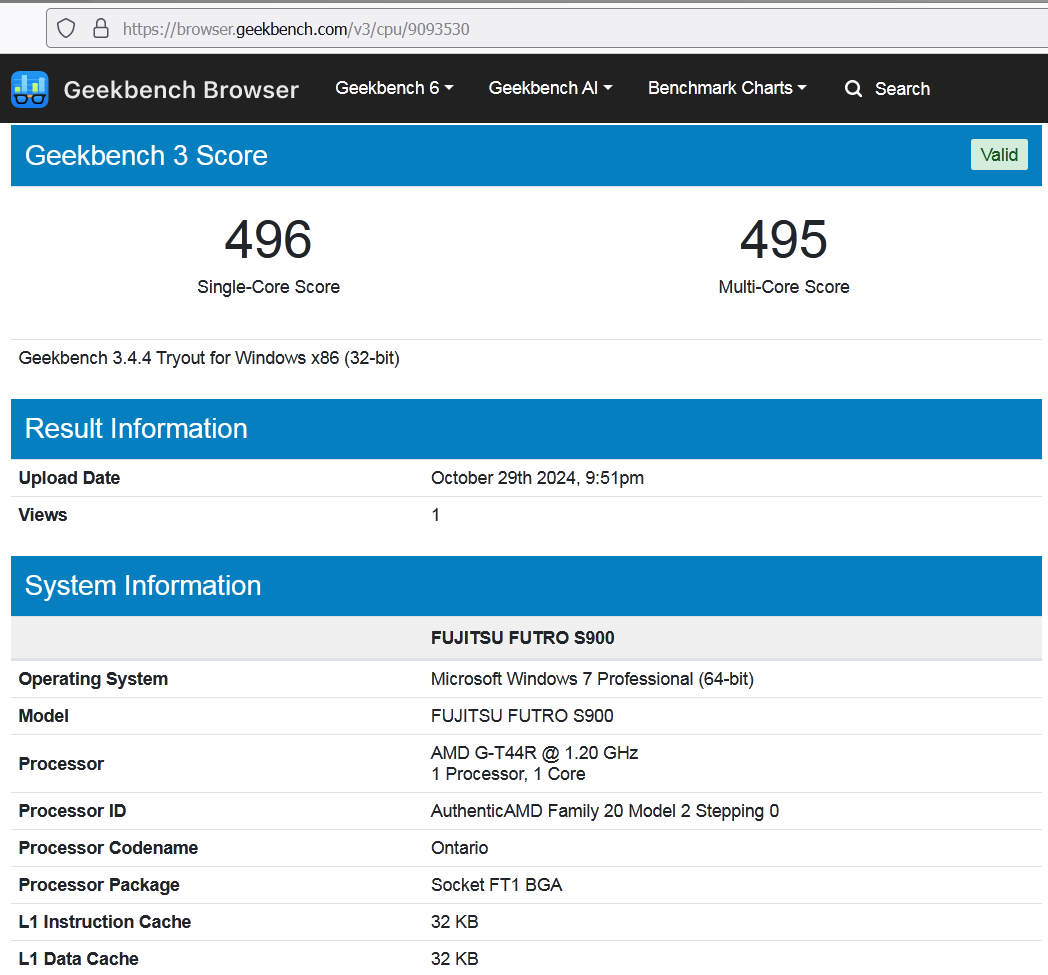Image resolution: width=1048 pixels, height=975 pixels.
Task: Click the Multi-Core Score label
Action: coord(784,287)
